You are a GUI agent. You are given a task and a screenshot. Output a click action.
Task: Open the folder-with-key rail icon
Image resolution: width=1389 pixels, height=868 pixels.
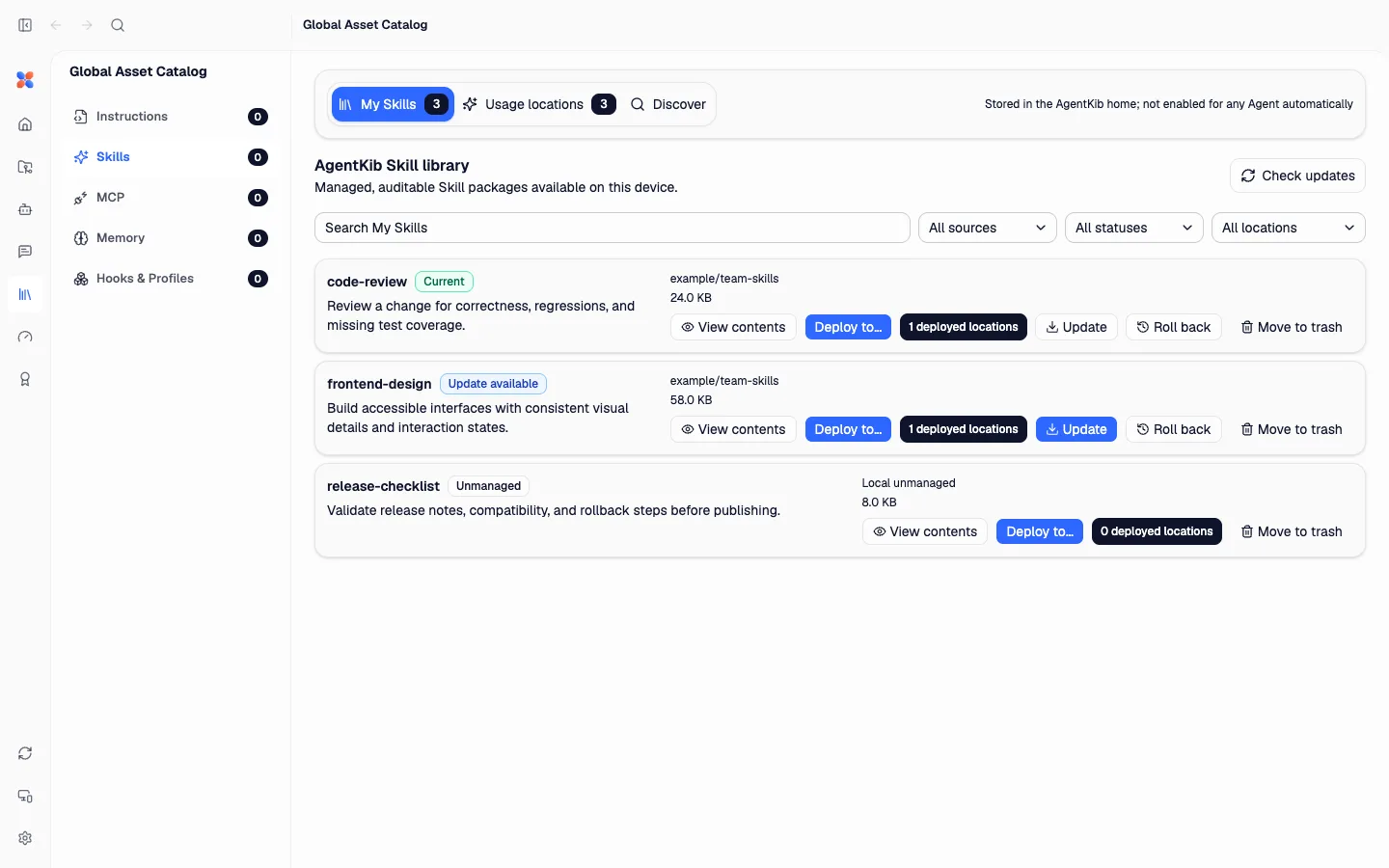pos(25,167)
